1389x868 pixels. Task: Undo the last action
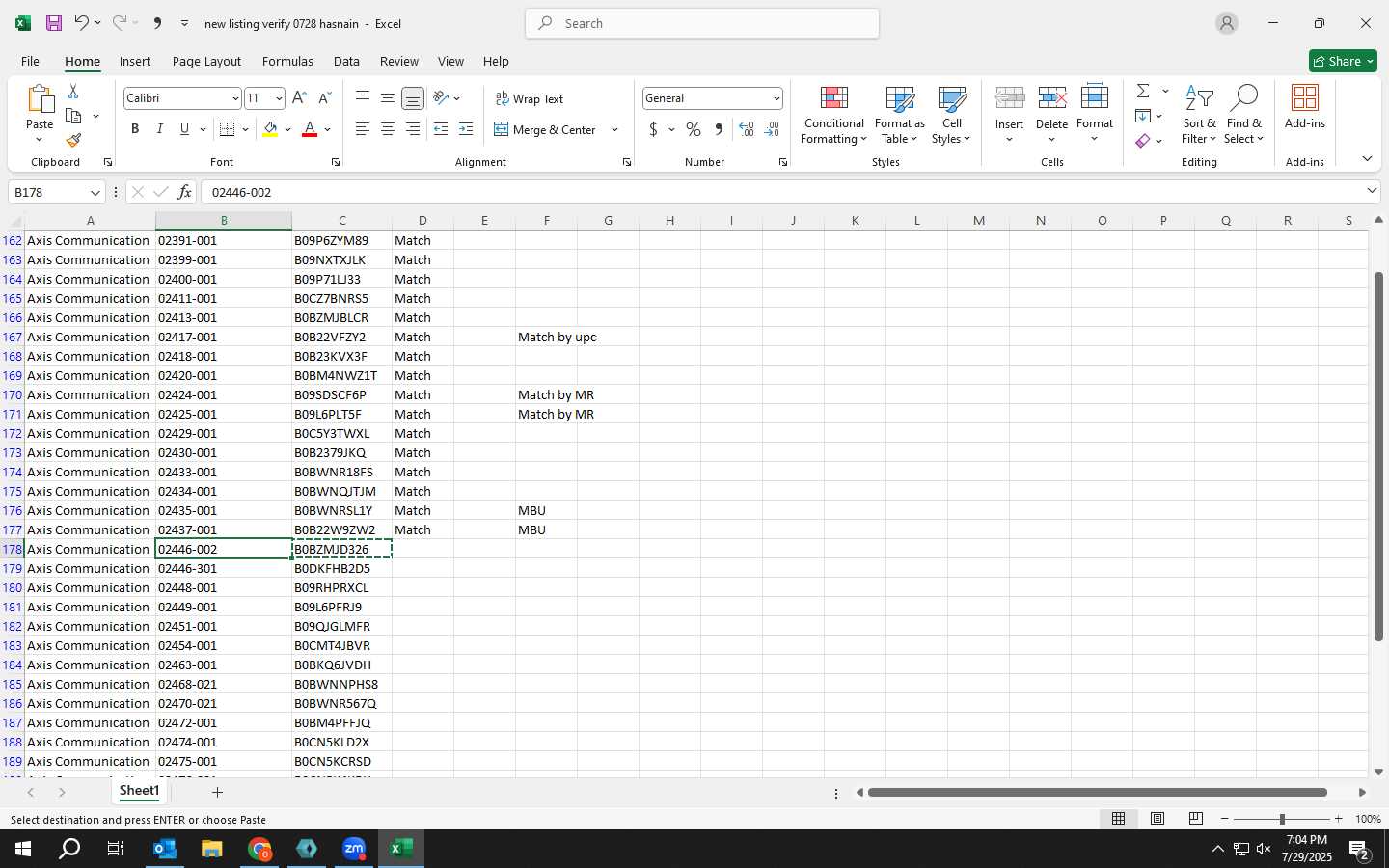click(x=82, y=23)
